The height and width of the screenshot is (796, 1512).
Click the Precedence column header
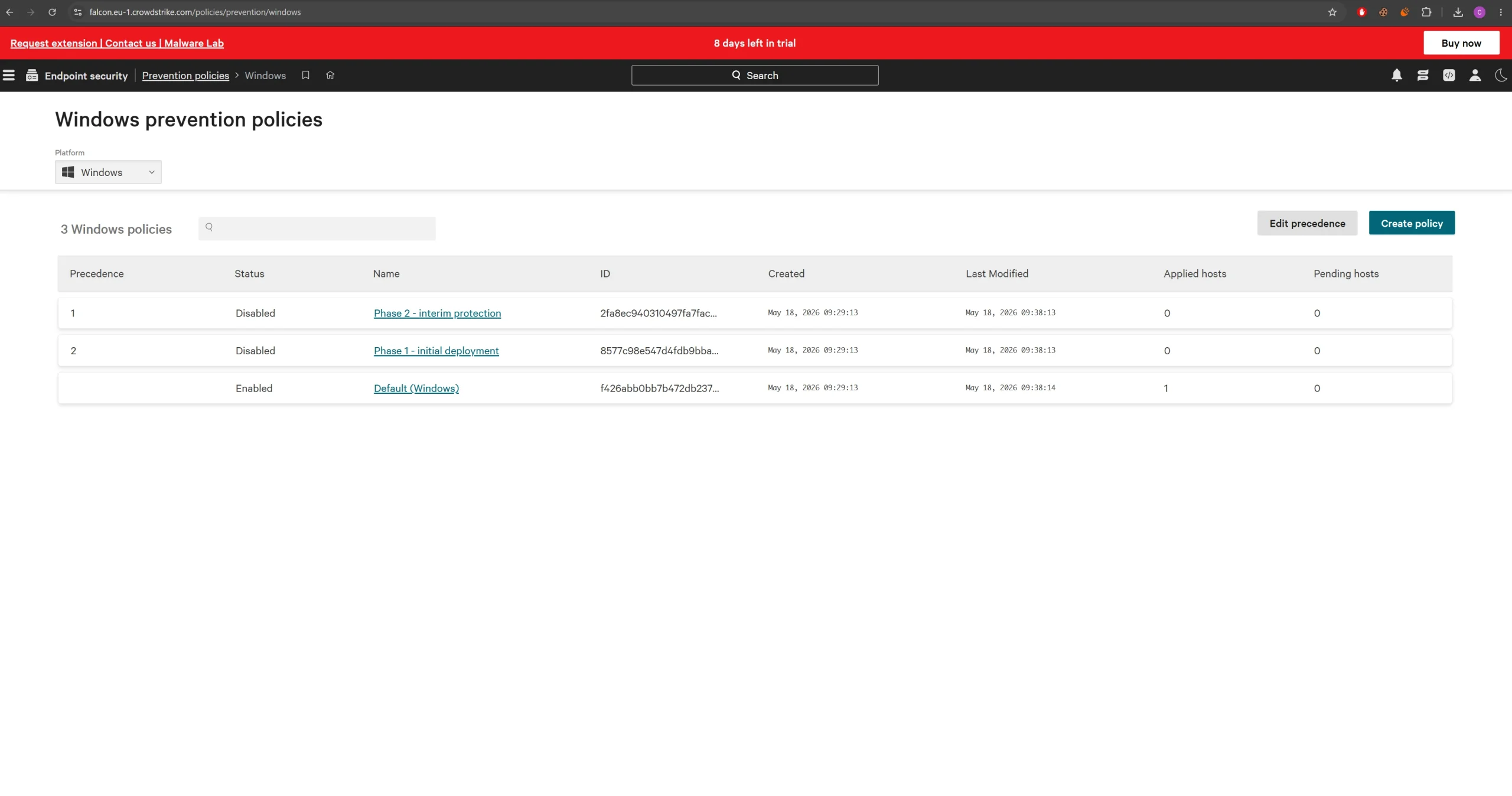coord(96,273)
